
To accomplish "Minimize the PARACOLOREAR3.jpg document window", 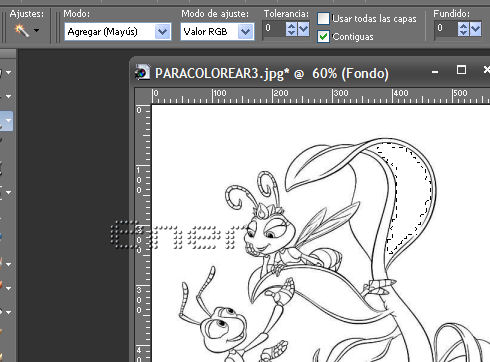I will [435, 71].
